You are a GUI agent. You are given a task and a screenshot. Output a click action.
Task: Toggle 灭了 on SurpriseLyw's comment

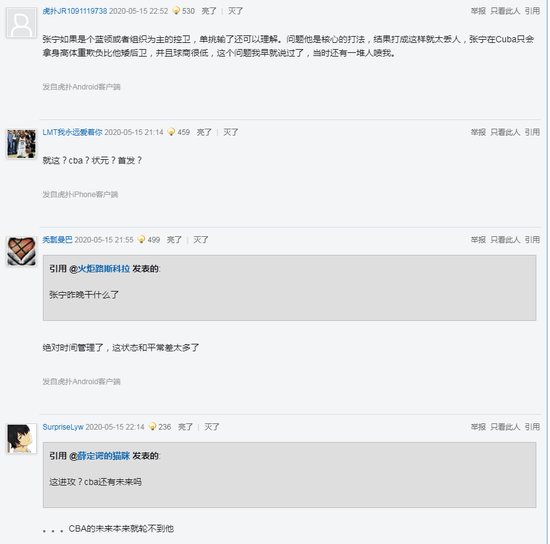pyautogui.click(x=212, y=427)
